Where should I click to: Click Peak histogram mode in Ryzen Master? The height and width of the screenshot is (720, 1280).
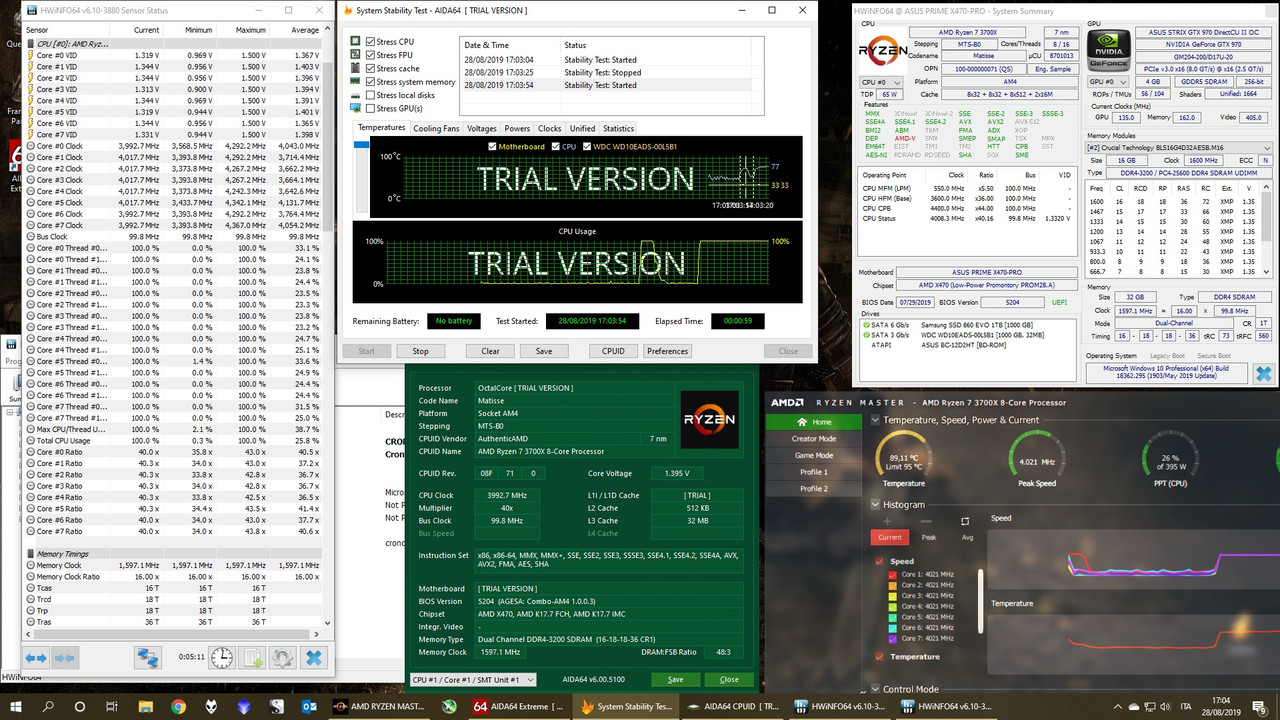pyautogui.click(x=928, y=537)
